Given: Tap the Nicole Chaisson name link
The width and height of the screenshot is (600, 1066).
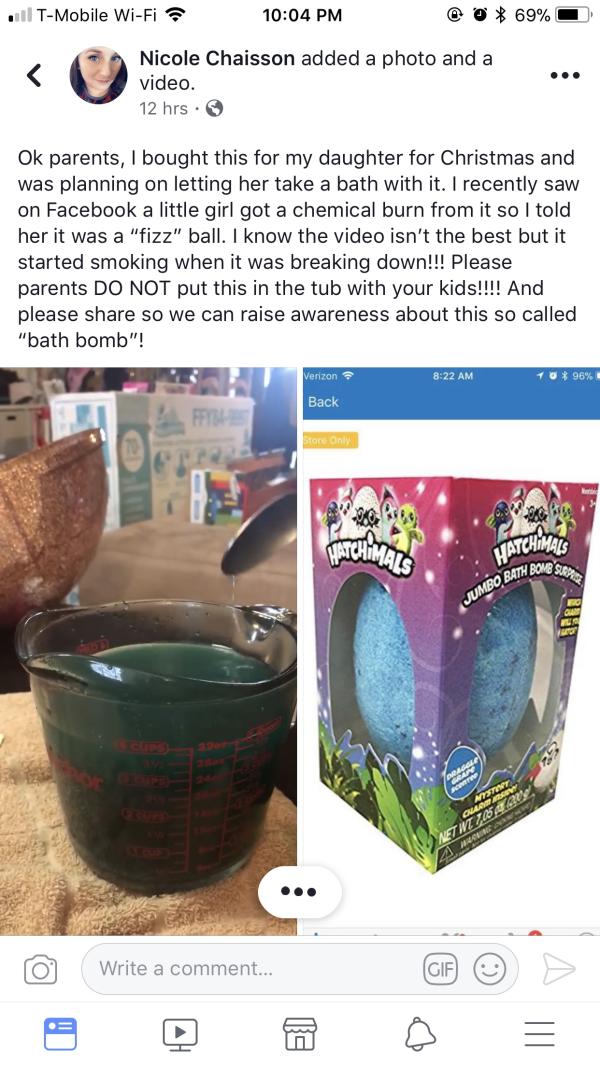Looking at the screenshot, I should 217,58.
